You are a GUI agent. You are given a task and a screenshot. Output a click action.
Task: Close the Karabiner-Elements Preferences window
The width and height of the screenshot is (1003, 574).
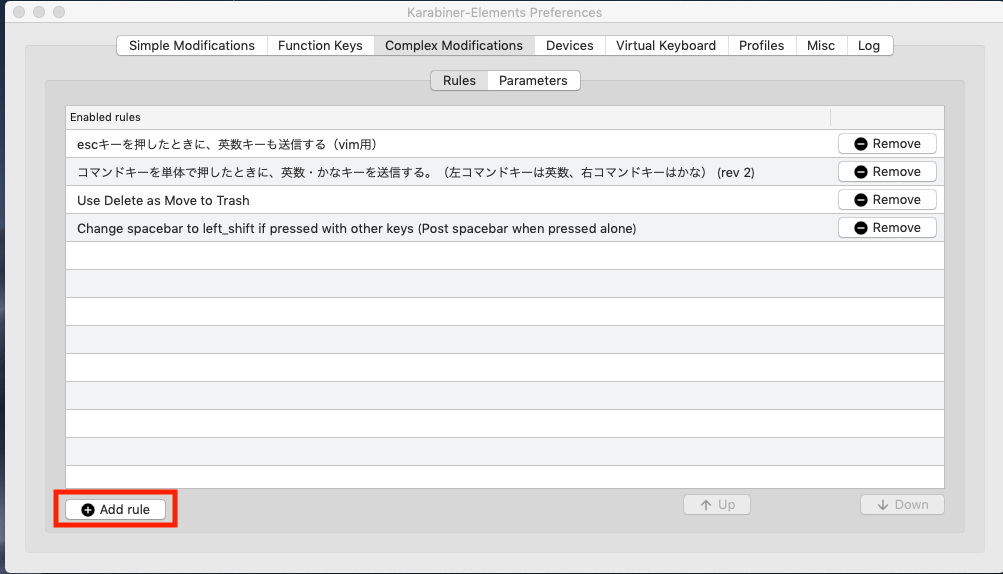click(19, 12)
